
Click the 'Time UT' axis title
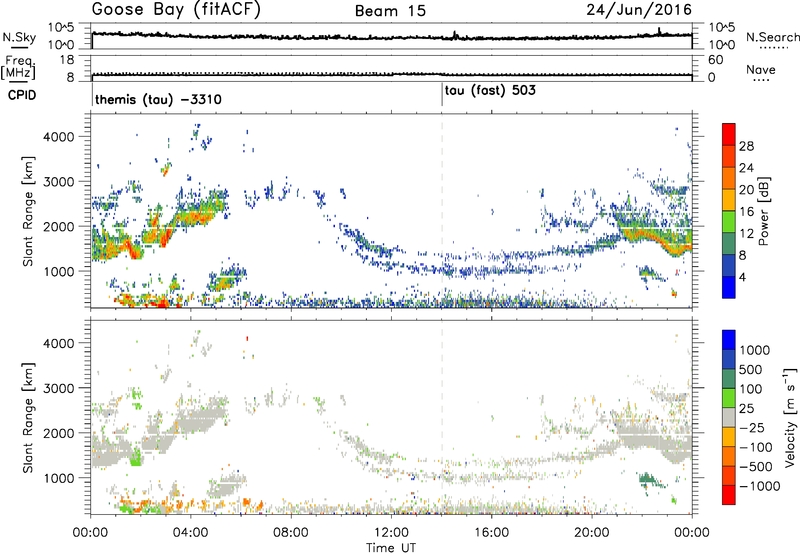tap(391, 547)
